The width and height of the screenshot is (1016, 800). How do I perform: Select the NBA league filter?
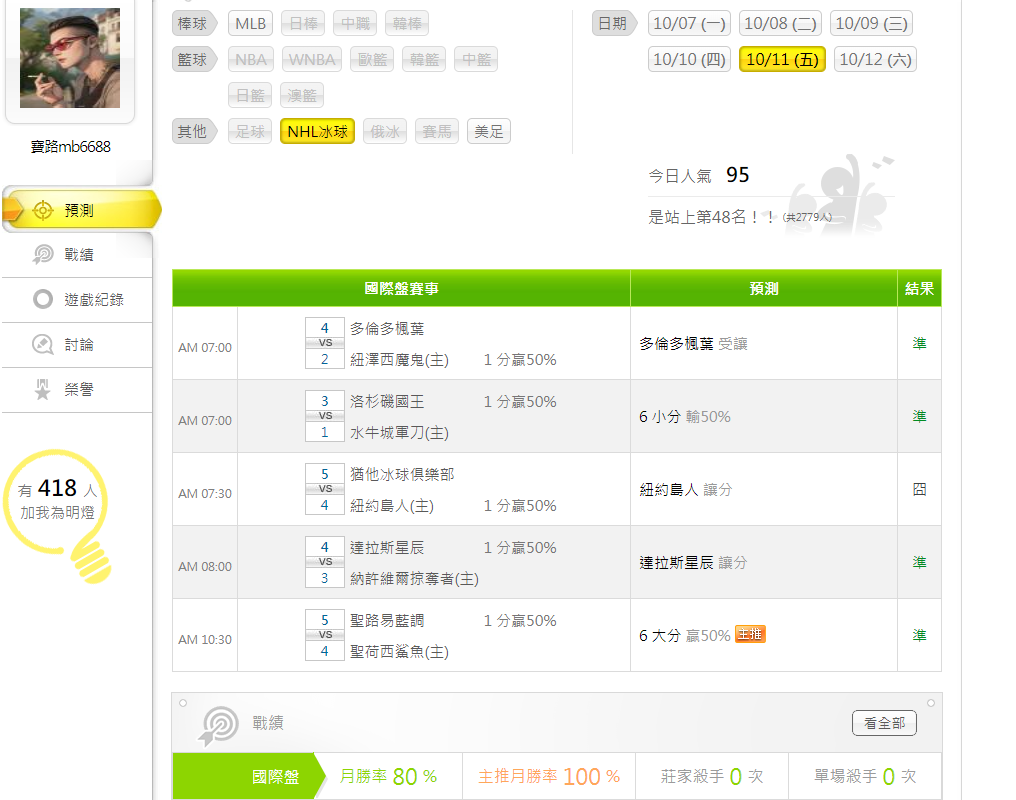[x=250, y=60]
